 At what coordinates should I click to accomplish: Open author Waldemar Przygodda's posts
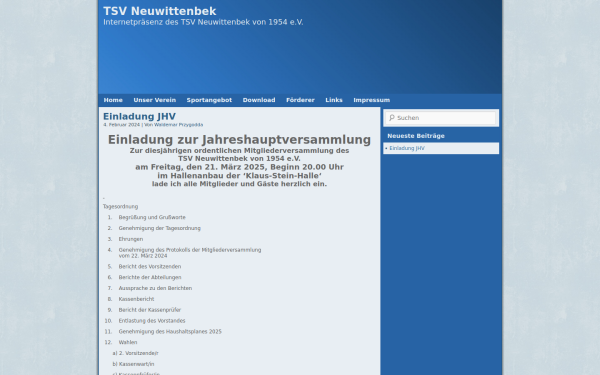pos(178,125)
